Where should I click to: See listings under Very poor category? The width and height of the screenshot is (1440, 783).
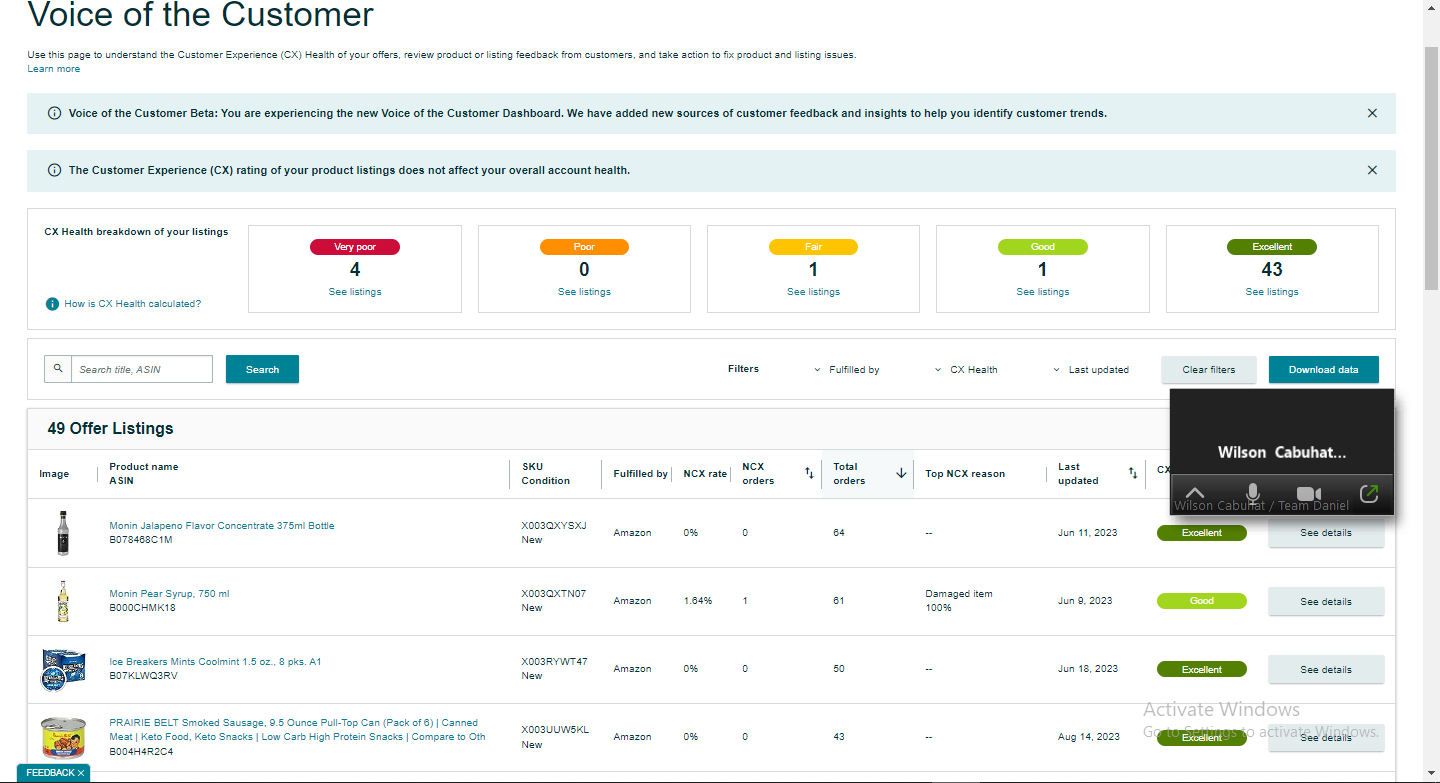click(x=355, y=292)
